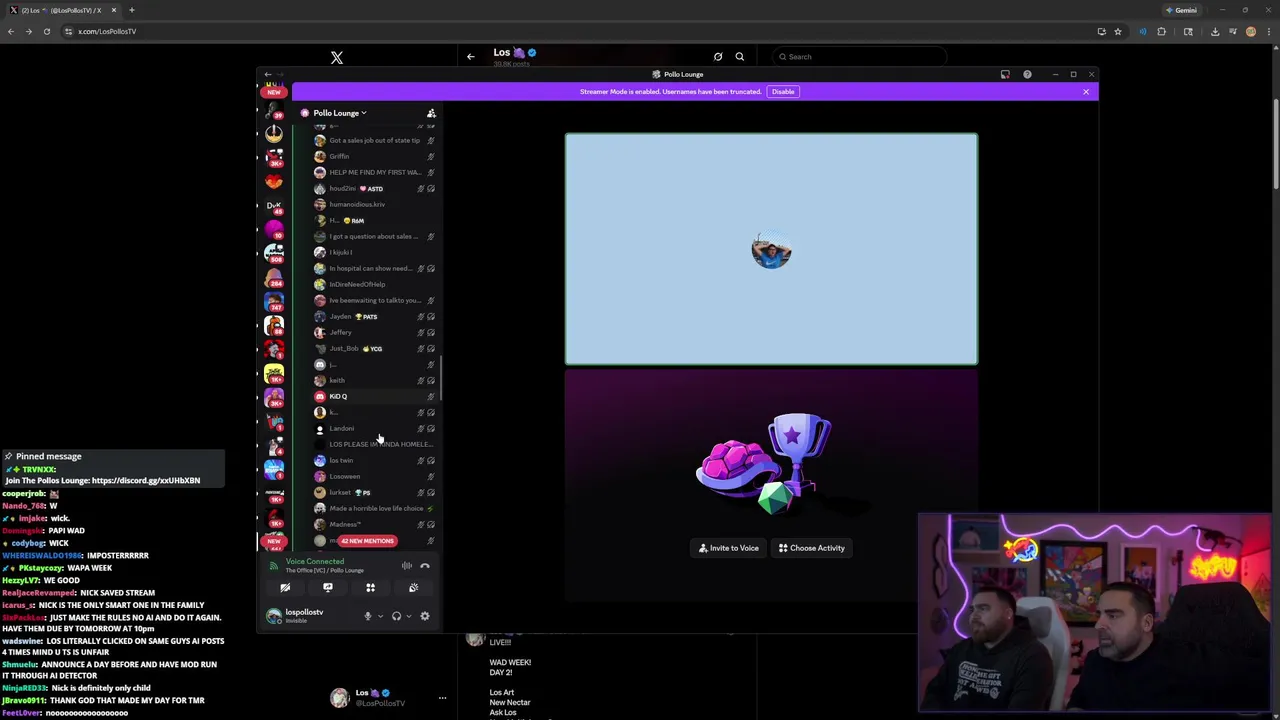This screenshot has height=720, width=1280.
Task: Select voice user InDireNeedOfHelp
Action: click(374, 284)
